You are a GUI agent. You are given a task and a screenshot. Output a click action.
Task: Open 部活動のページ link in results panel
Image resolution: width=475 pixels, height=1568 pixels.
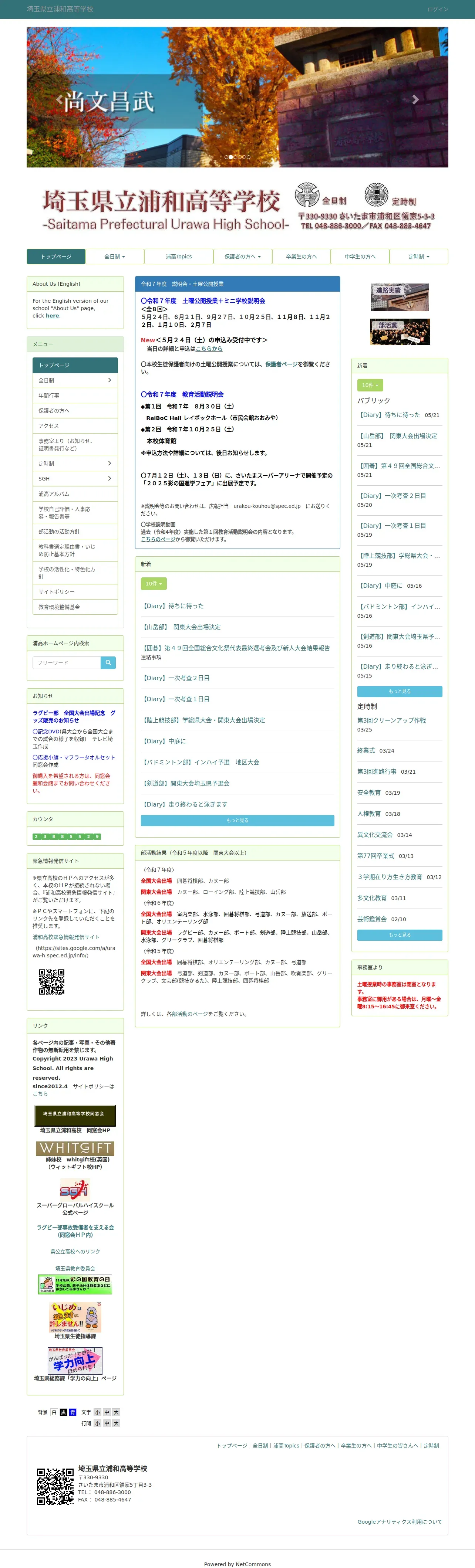coord(191,1014)
